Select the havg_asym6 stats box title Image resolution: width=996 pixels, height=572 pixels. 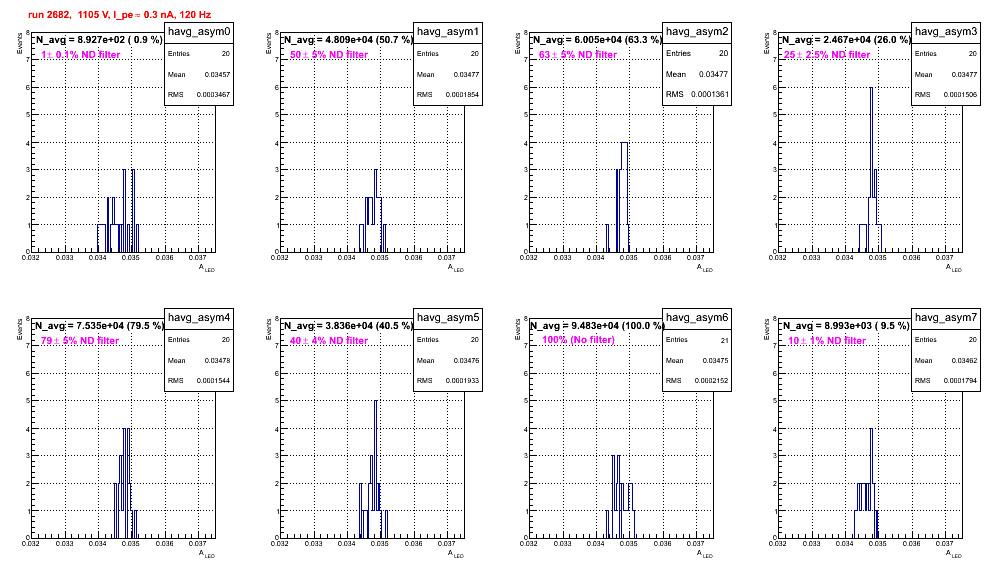click(x=697, y=317)
